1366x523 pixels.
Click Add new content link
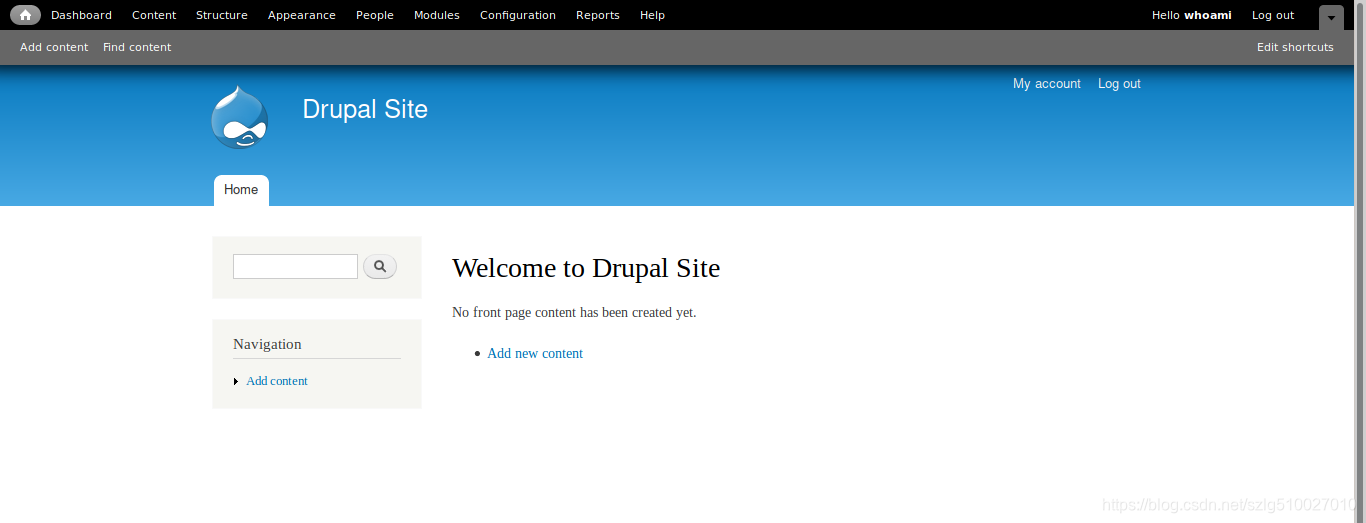tap(535, 353)
